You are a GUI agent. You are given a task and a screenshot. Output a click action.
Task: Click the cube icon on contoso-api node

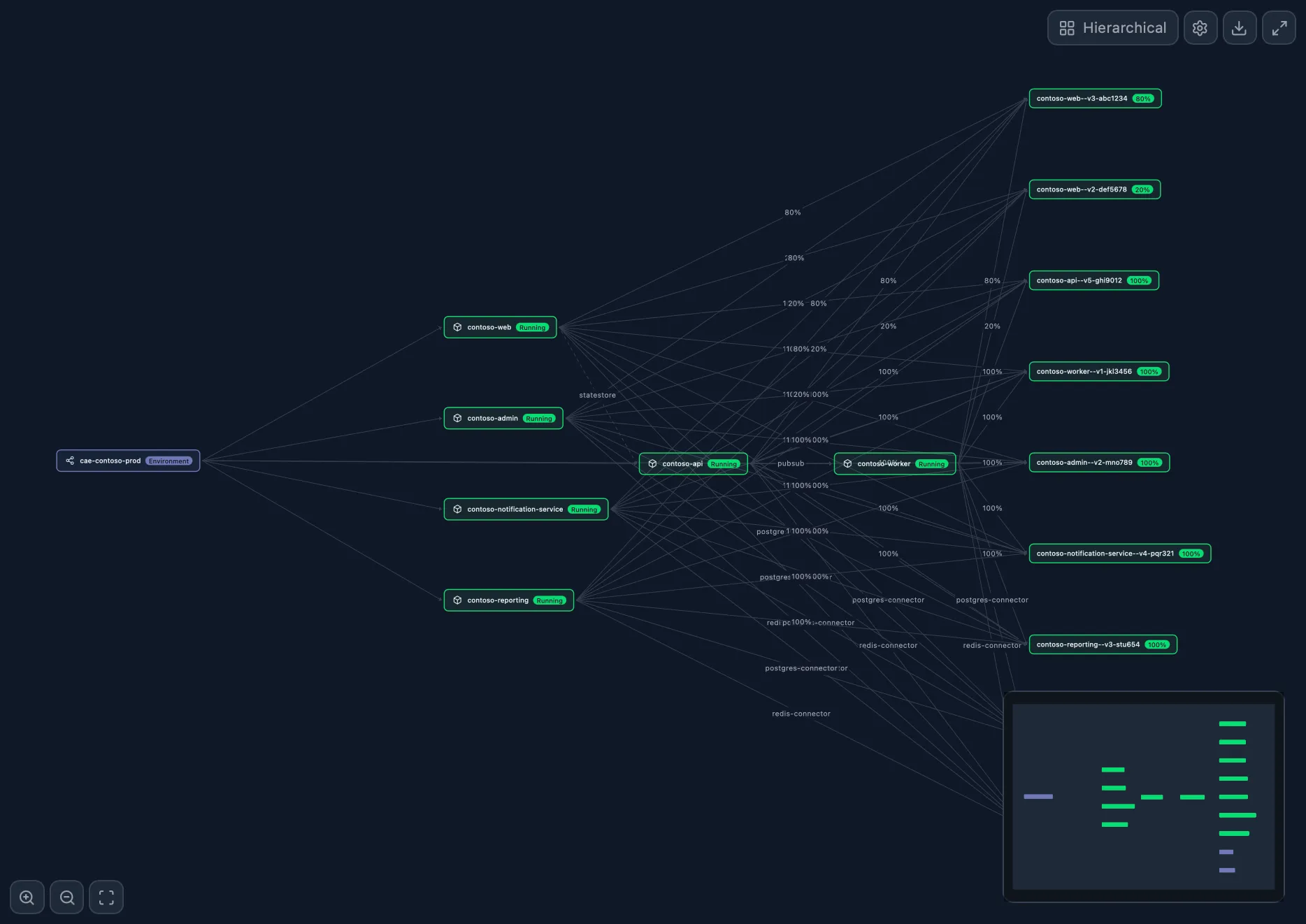coord(652,463)
